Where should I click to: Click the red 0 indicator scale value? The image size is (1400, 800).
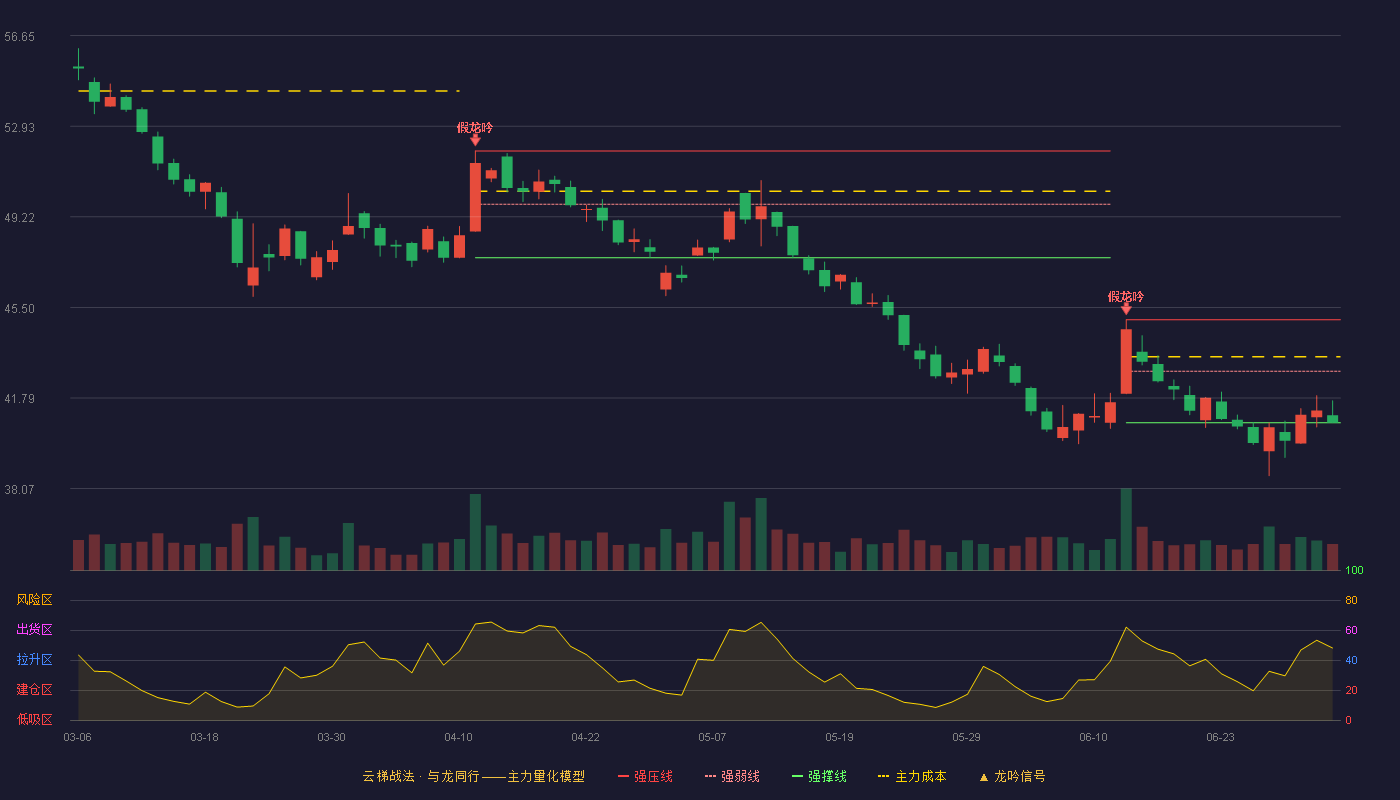[x=1348, y=720]
